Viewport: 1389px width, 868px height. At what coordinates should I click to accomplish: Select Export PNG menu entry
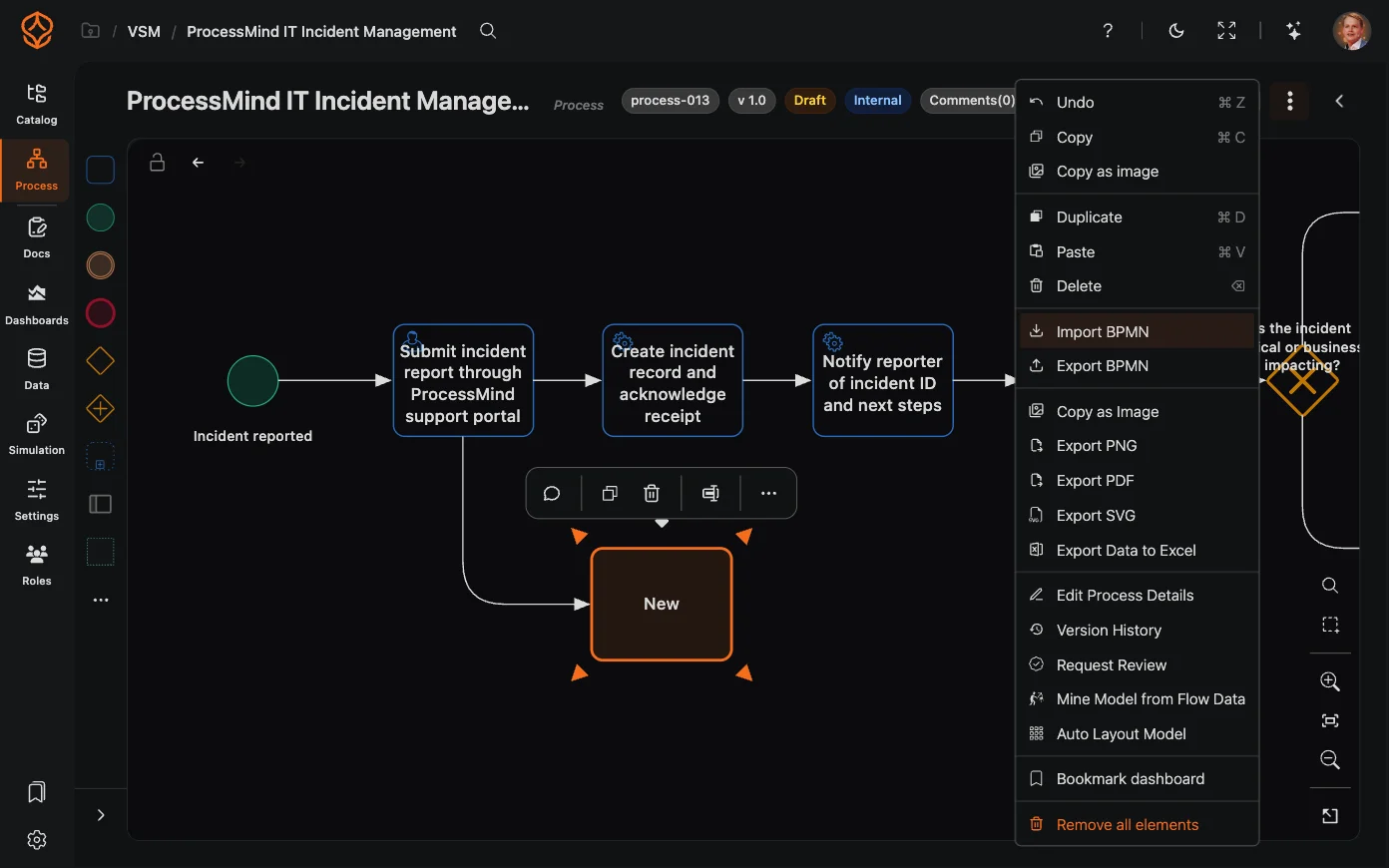tap(1137, 446)
